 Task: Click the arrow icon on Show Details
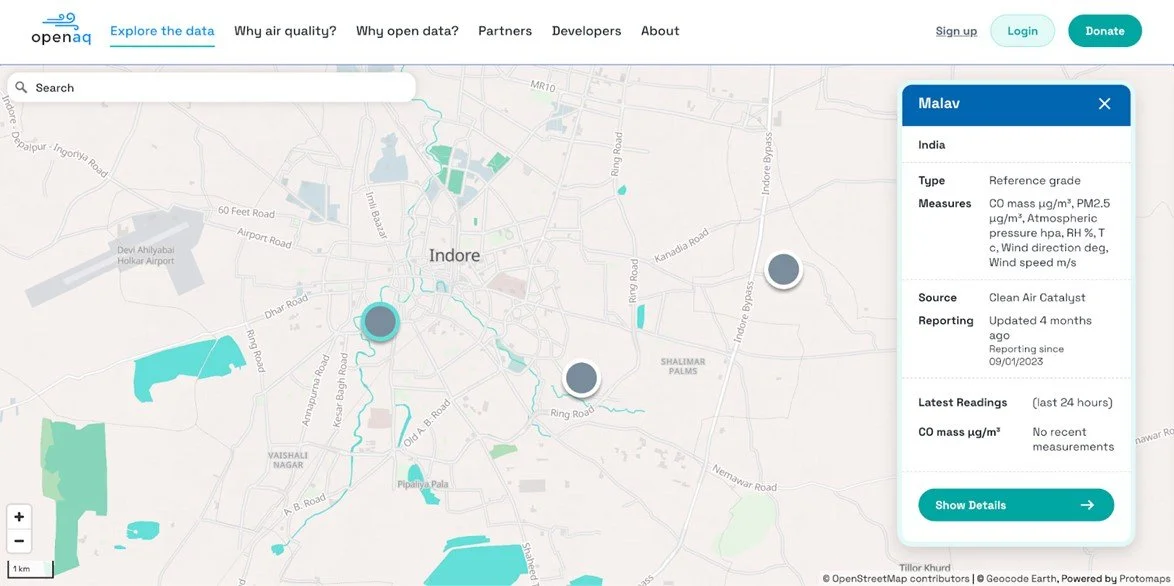(x=1087, y=505)
